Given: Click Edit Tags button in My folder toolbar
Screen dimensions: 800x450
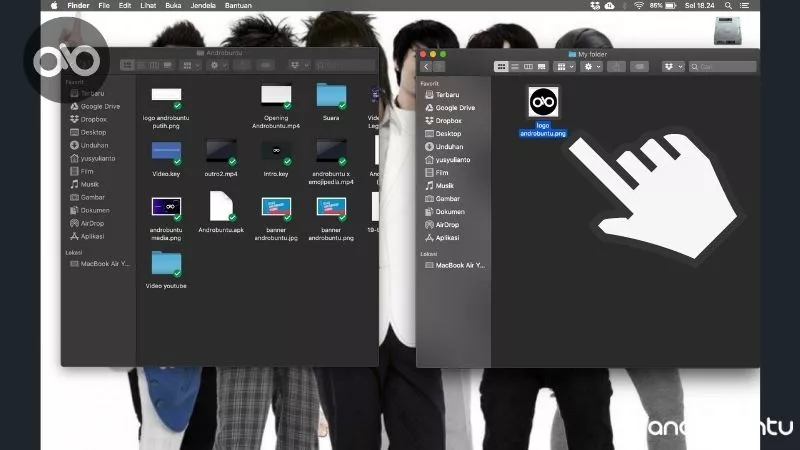Looking at the screenshot, I should pos(639,67).
